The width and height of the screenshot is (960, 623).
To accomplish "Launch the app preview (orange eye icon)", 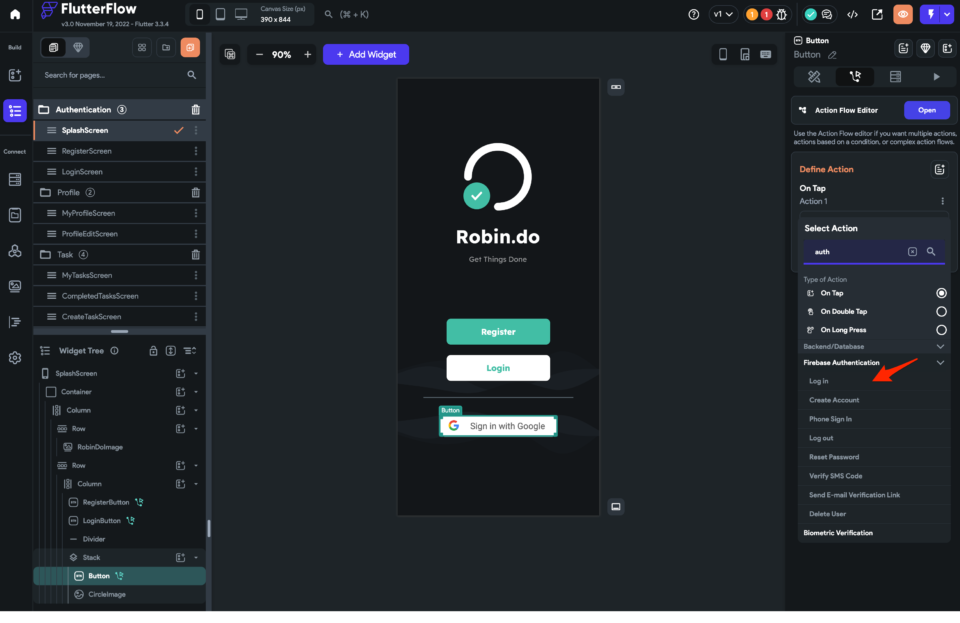I will click(x=903, y=13).
